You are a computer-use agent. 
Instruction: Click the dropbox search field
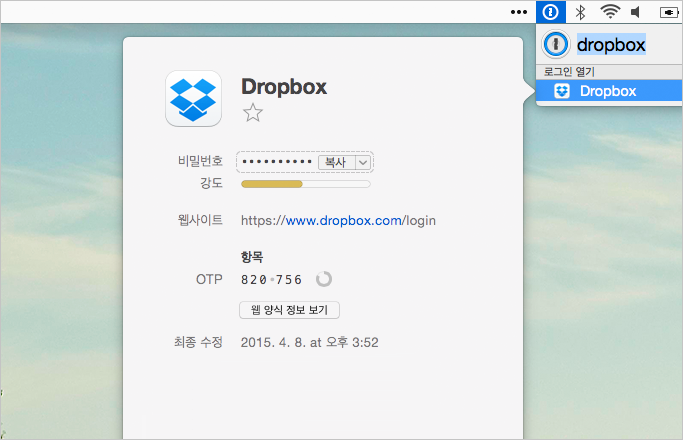tap(611, 44)
